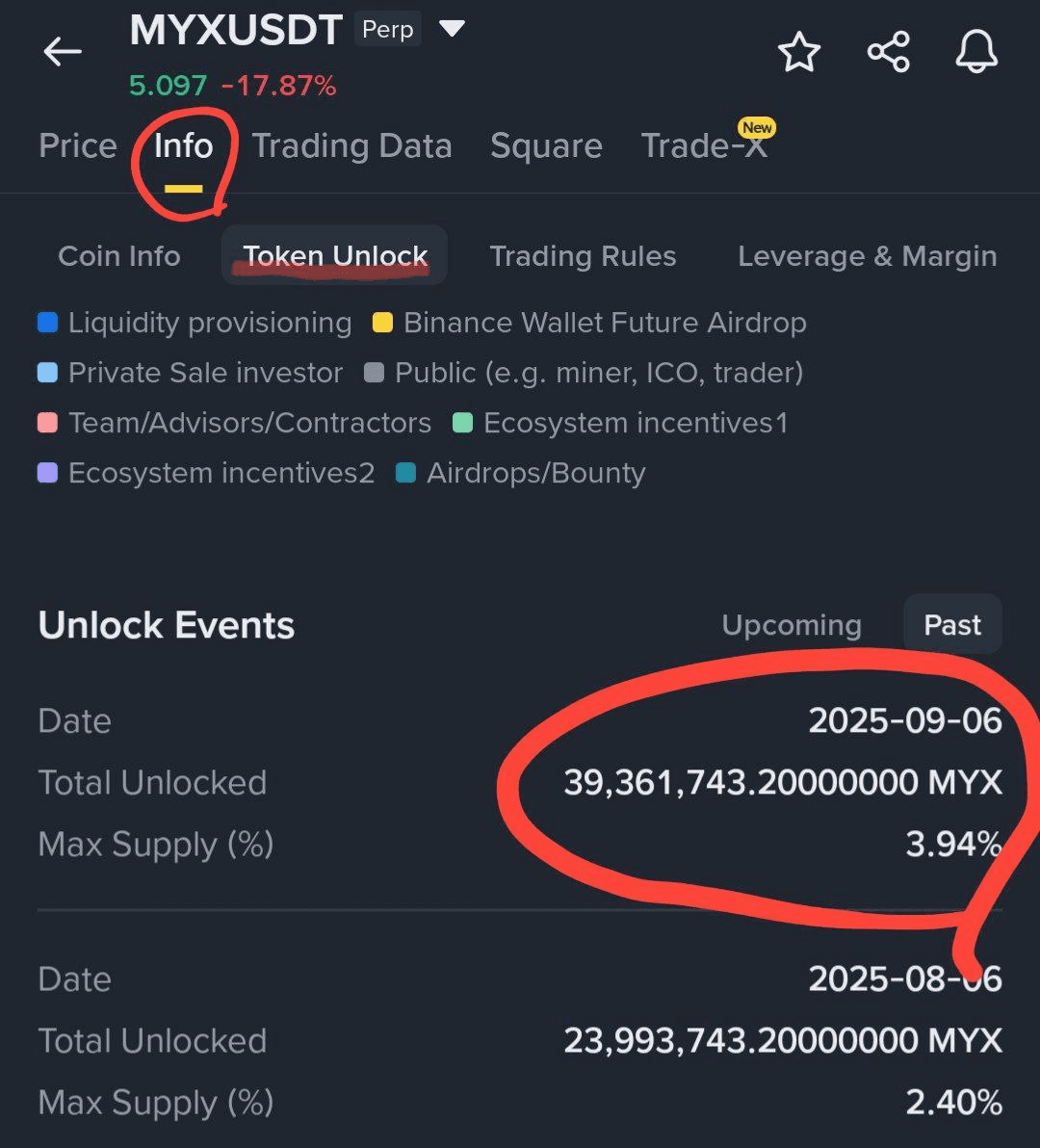Switch to the Price tab
The image size is (1040, 1148).
[x=77, y=146]
